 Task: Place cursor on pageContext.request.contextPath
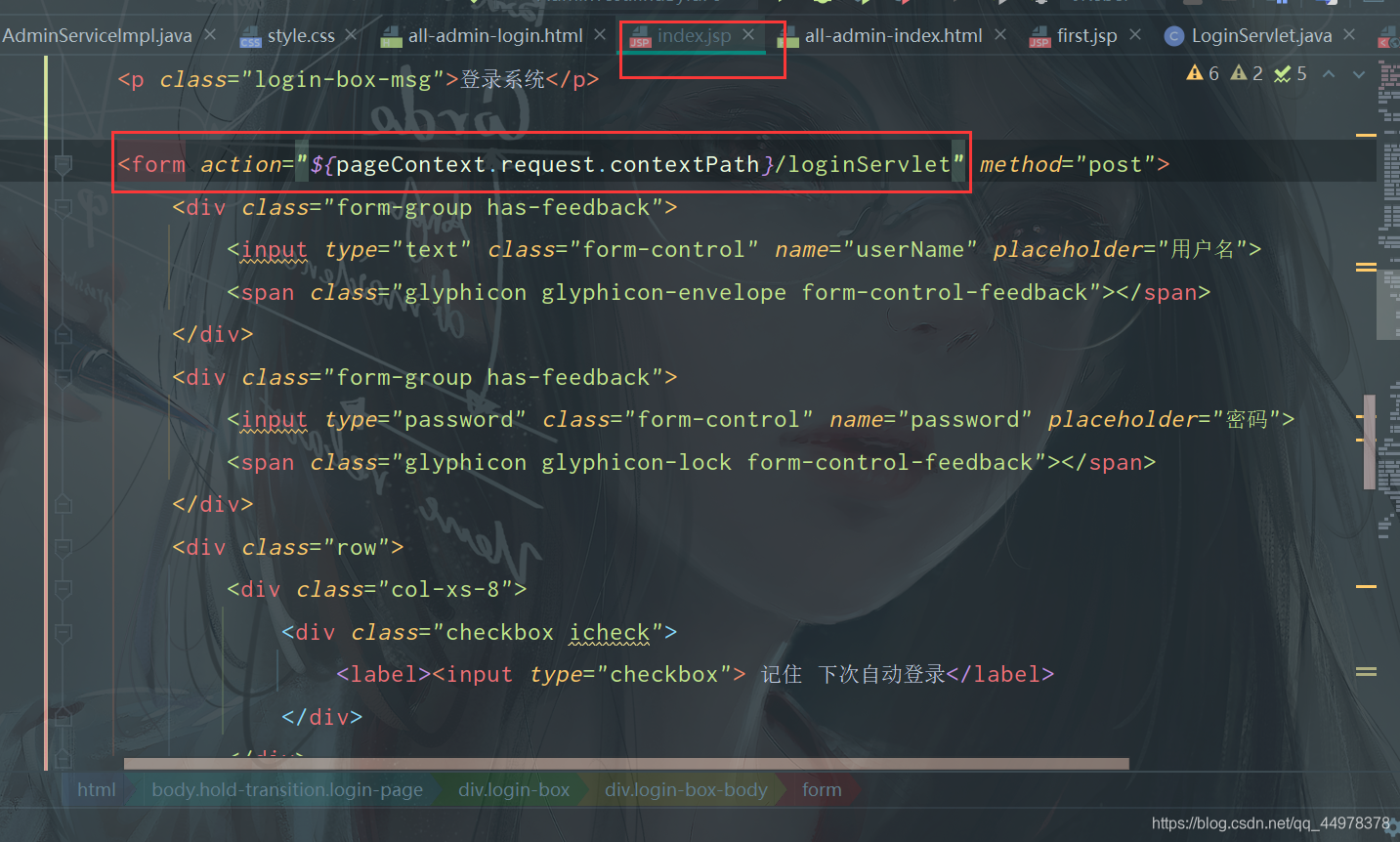coord(547,165)
